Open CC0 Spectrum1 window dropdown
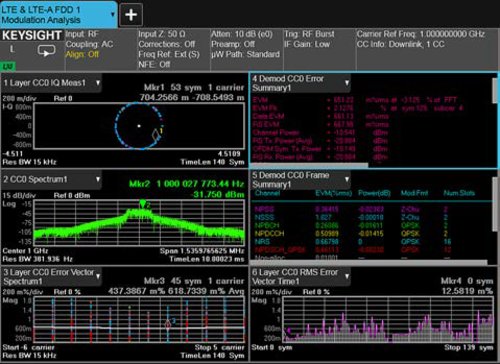Screen dimensions: 500x364 [98, 179]
